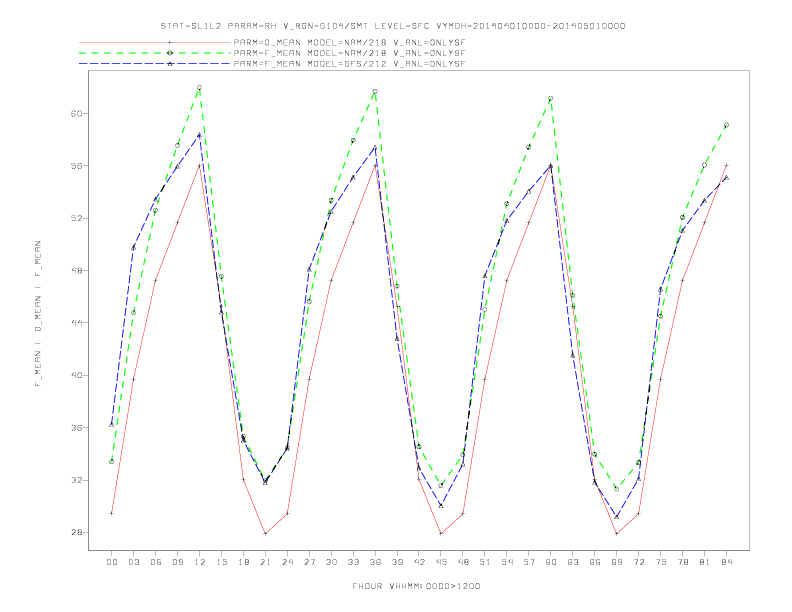Click the x-axis forecast hour label 60
792x612 pixels.
point(551,562)
